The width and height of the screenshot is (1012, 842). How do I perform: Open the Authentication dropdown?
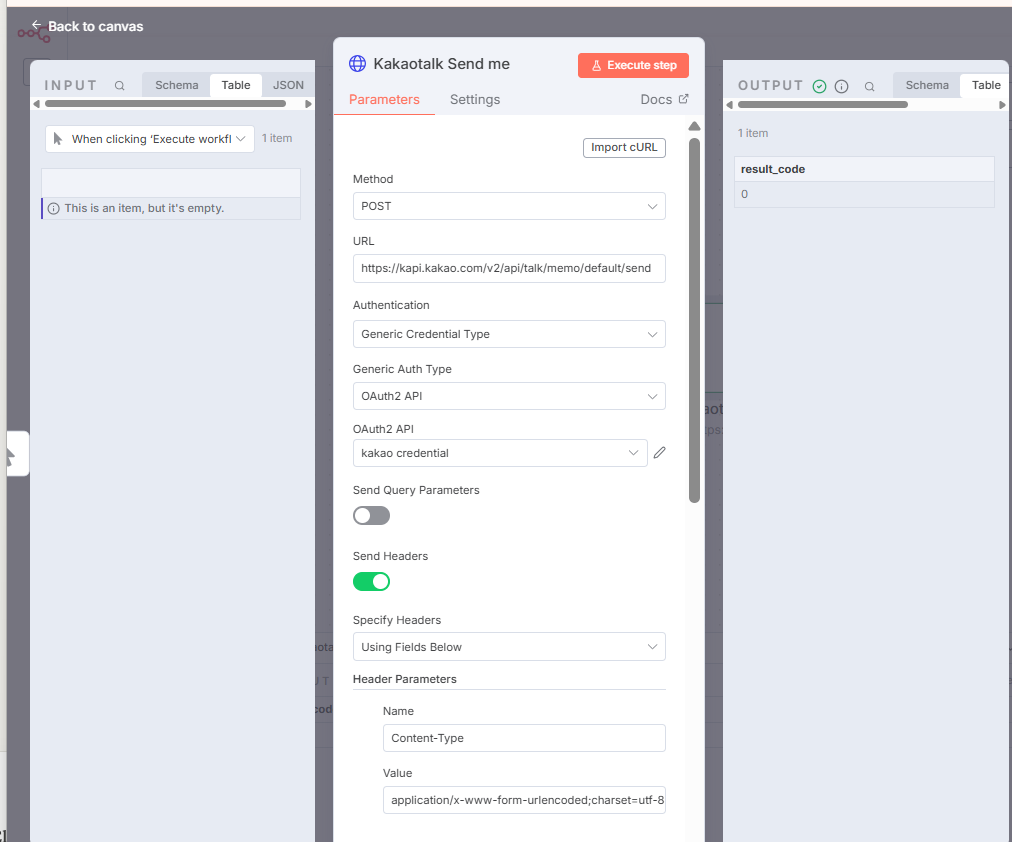click(509, 334)
